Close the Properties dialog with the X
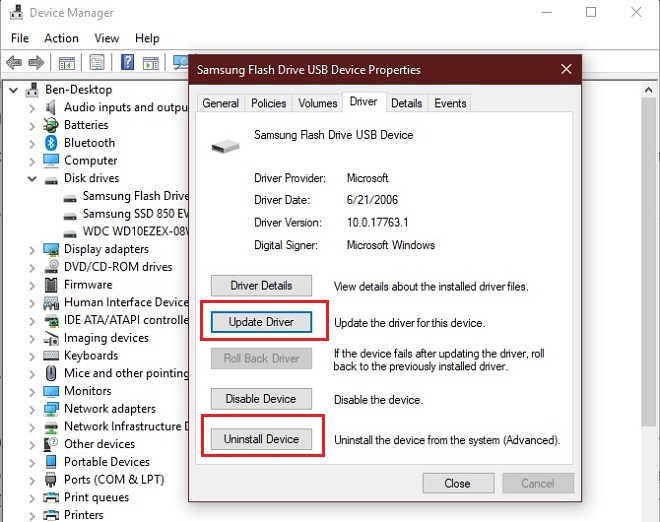 pos(566,69)
